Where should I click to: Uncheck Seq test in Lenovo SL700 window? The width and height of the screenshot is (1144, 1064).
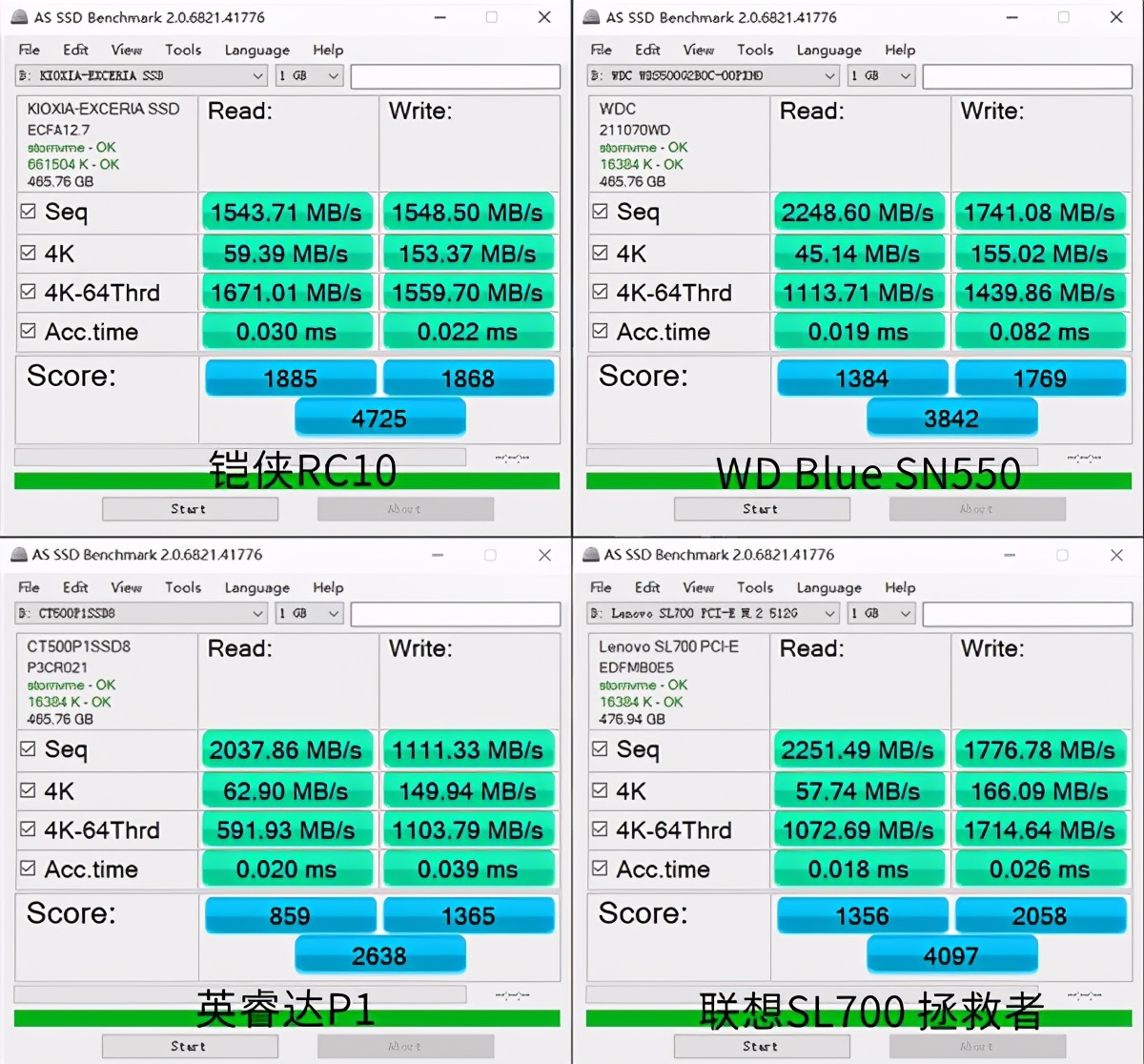(x=600, y=749)
